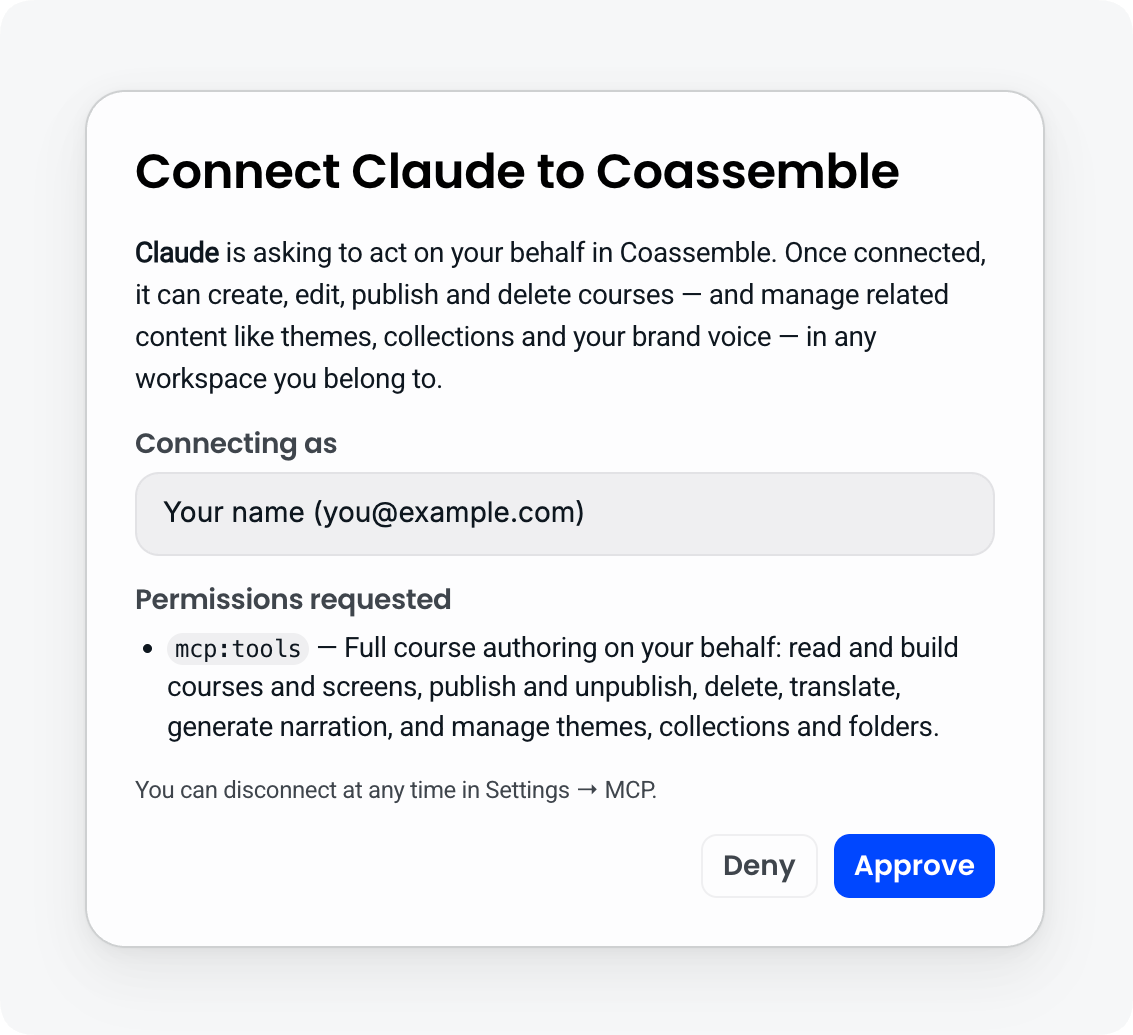Click the 'you@example.com' email text

tap(449, 512)
